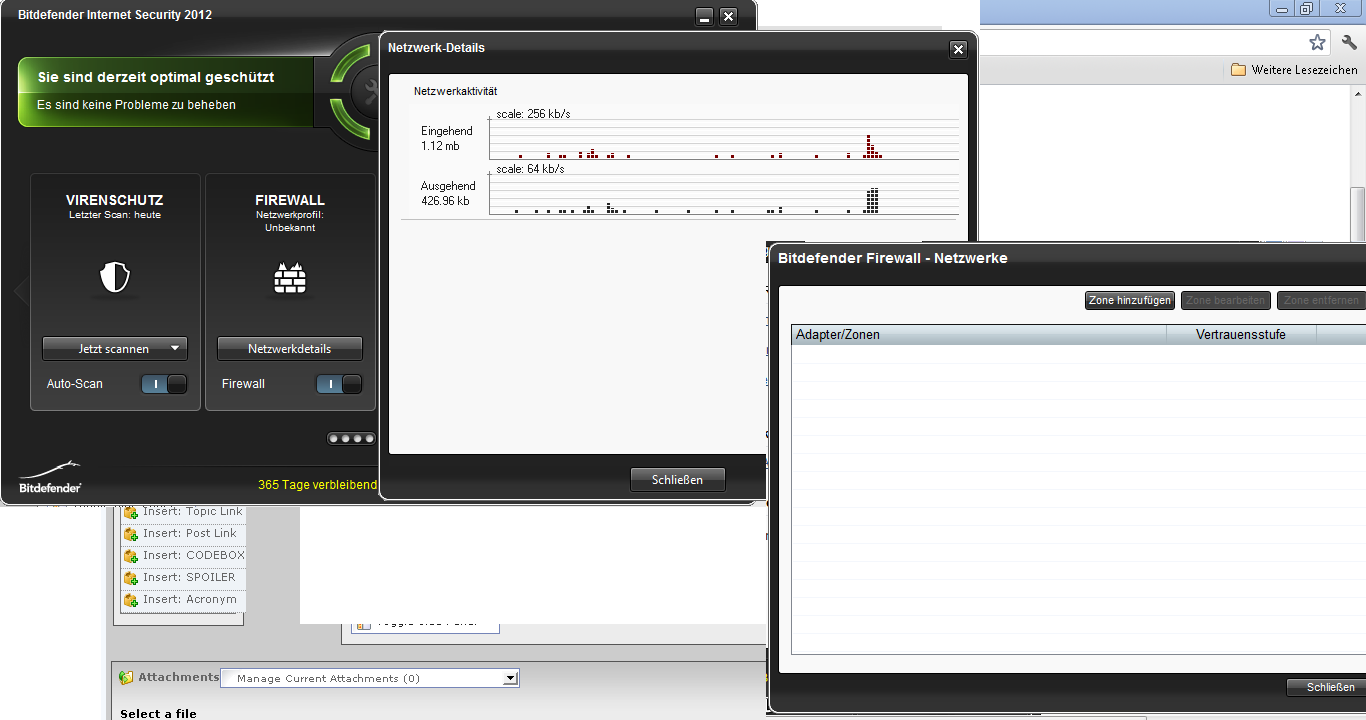Click the bookmark star icon in Chrome
Image resolution: width=1366 pixels, height=720 pixels.
[x=1317, y=42]
